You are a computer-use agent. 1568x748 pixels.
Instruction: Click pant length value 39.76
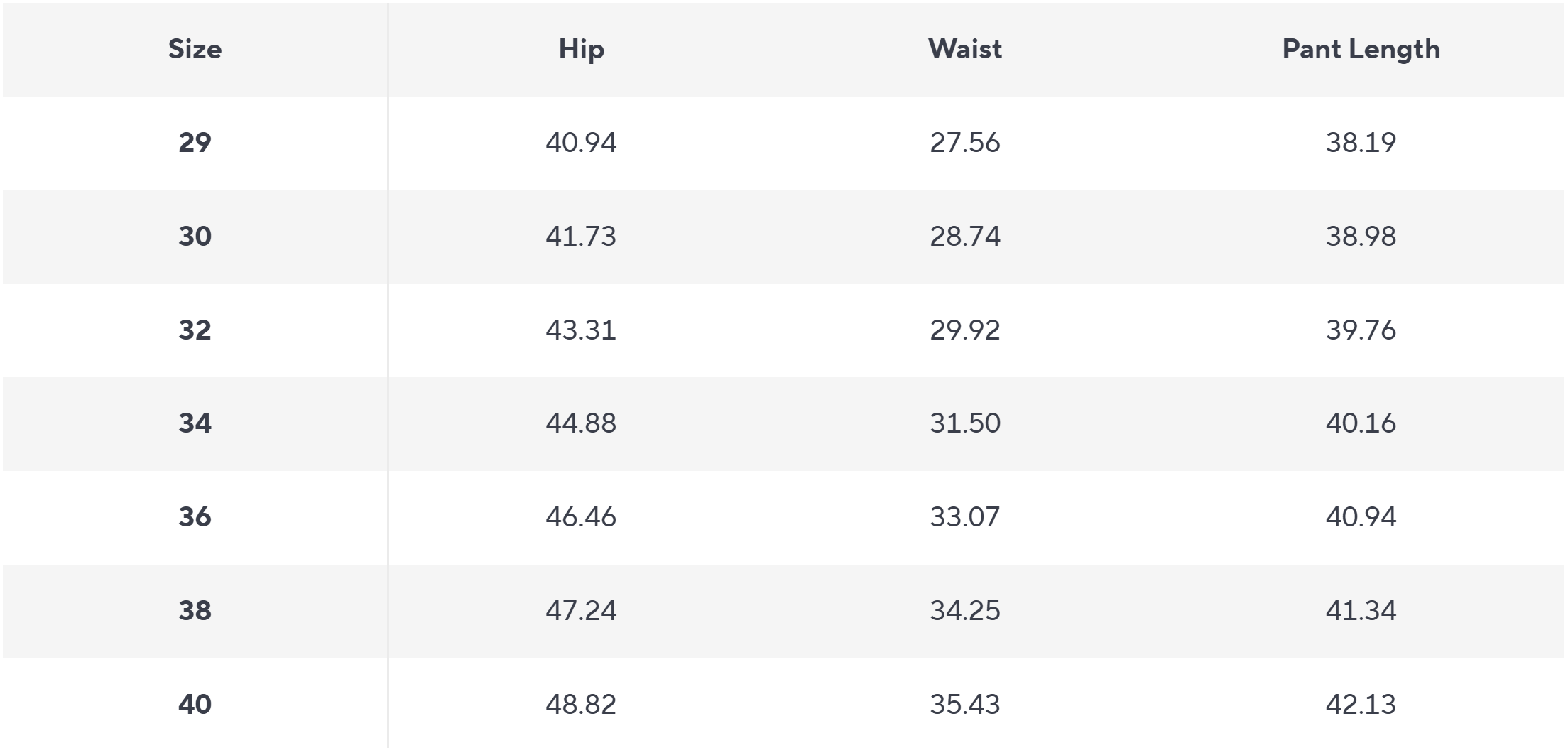[x=1361, y=330]
